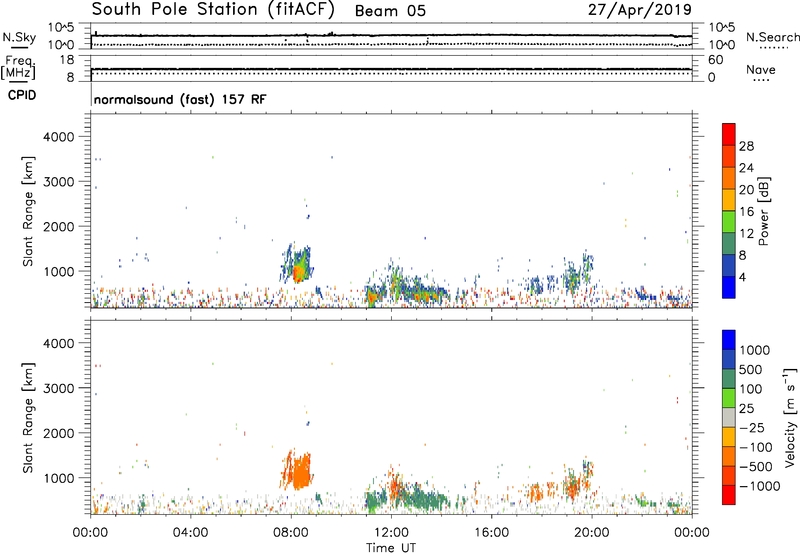Viewport: 800px width, 554px height.
Task: Pick the orange 20–24 dB Power colorbar segment
Action: click(x=729, y=179)
